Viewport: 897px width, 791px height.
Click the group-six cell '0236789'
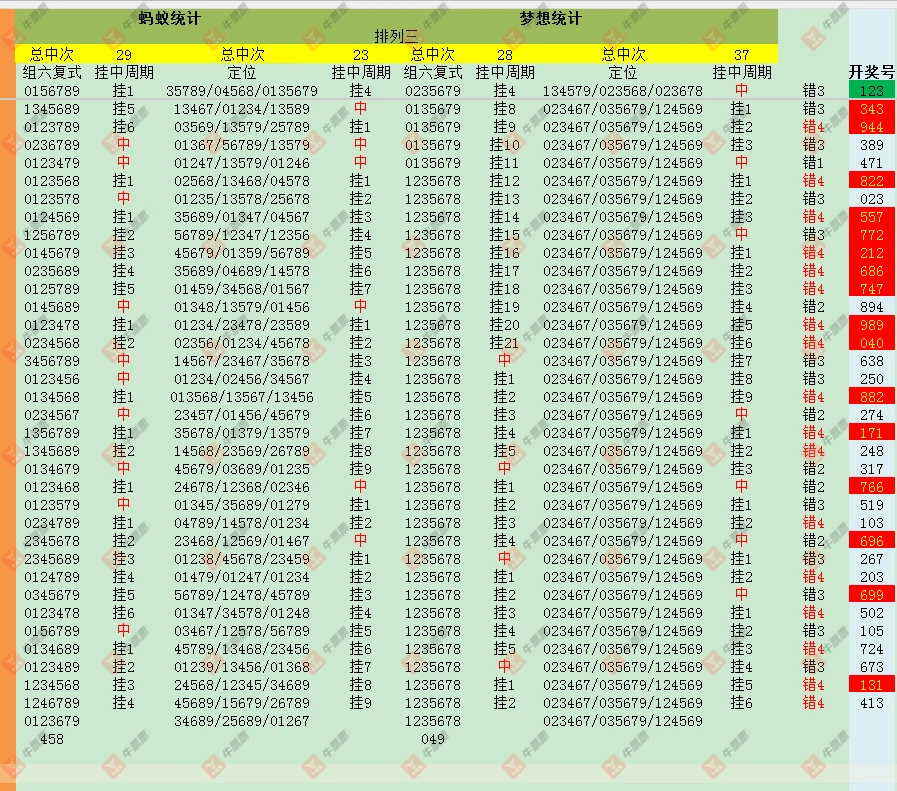click(51, 145)
